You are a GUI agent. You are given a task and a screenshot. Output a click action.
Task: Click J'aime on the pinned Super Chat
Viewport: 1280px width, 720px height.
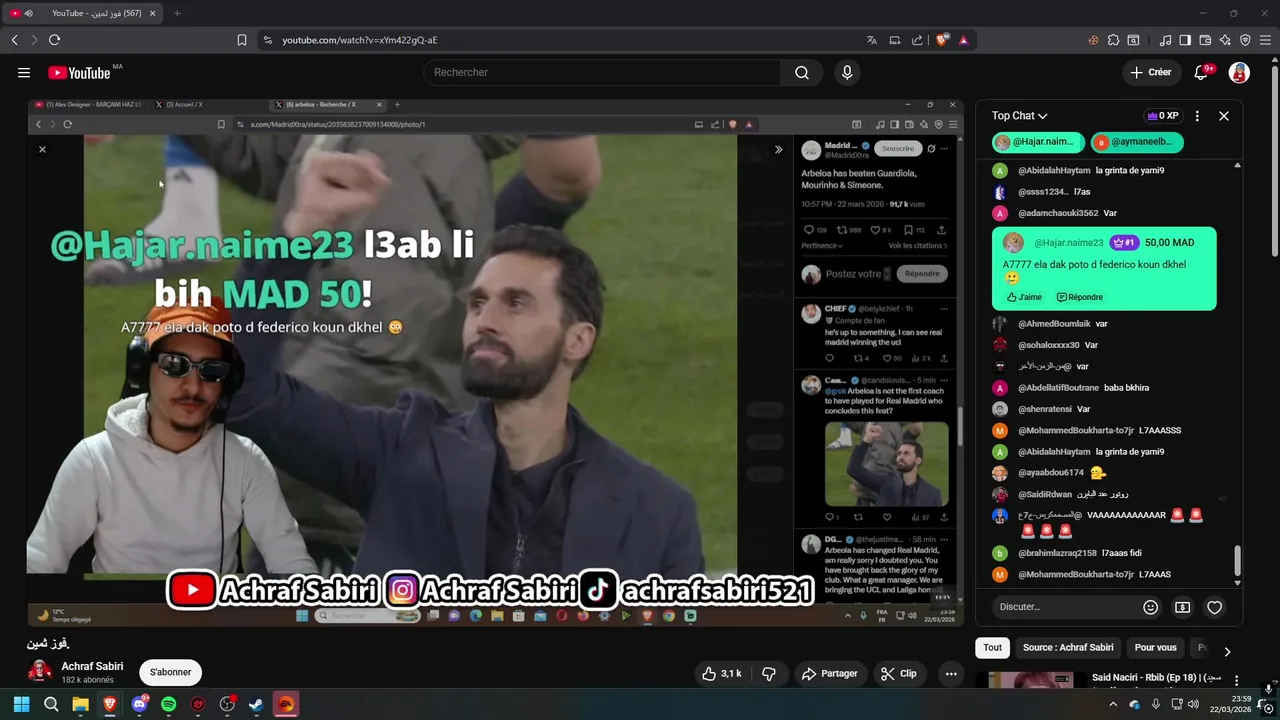pyautogui.click(x=1024, y=297)
